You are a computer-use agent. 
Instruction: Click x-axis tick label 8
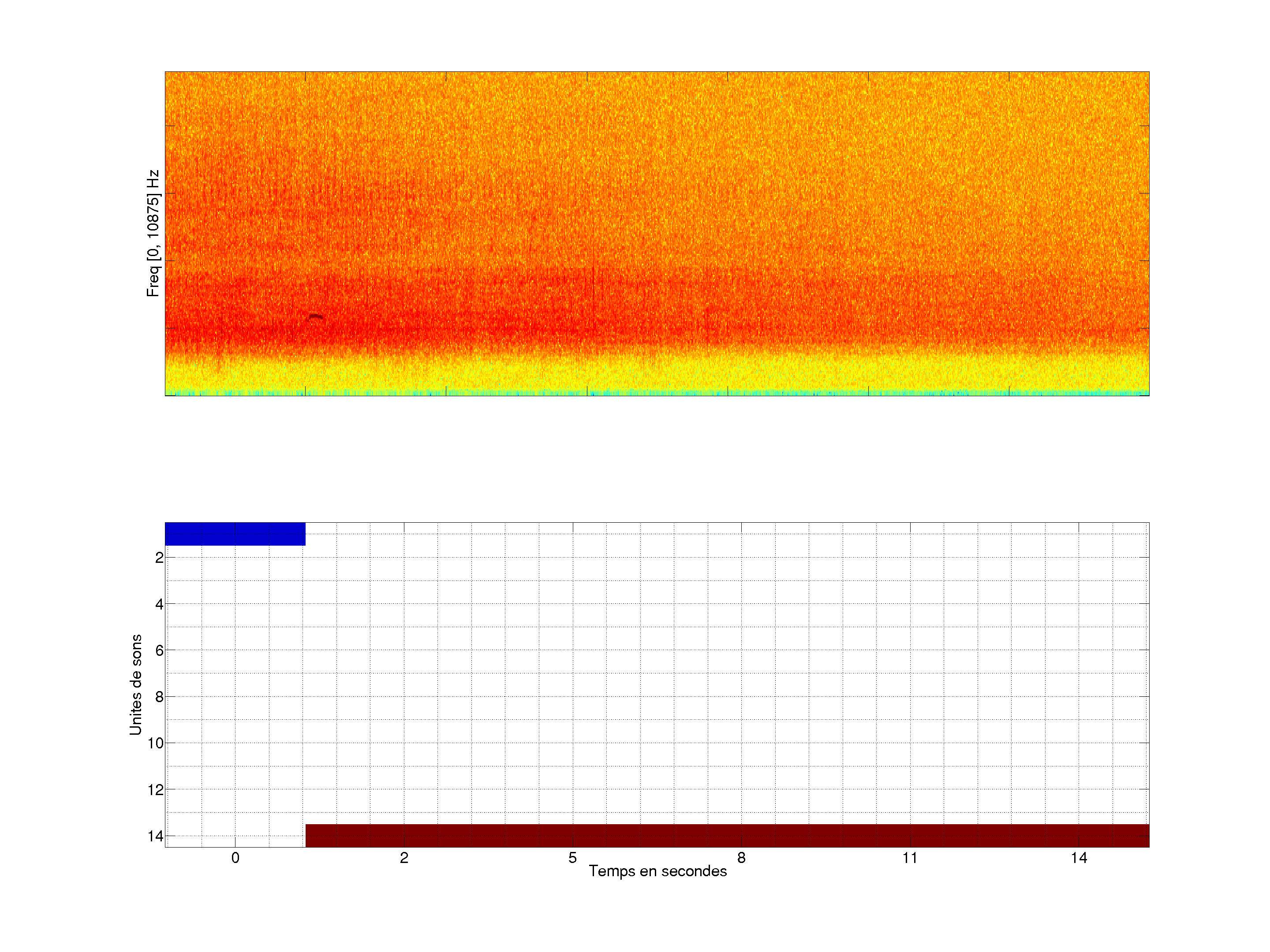click(741, 858)
